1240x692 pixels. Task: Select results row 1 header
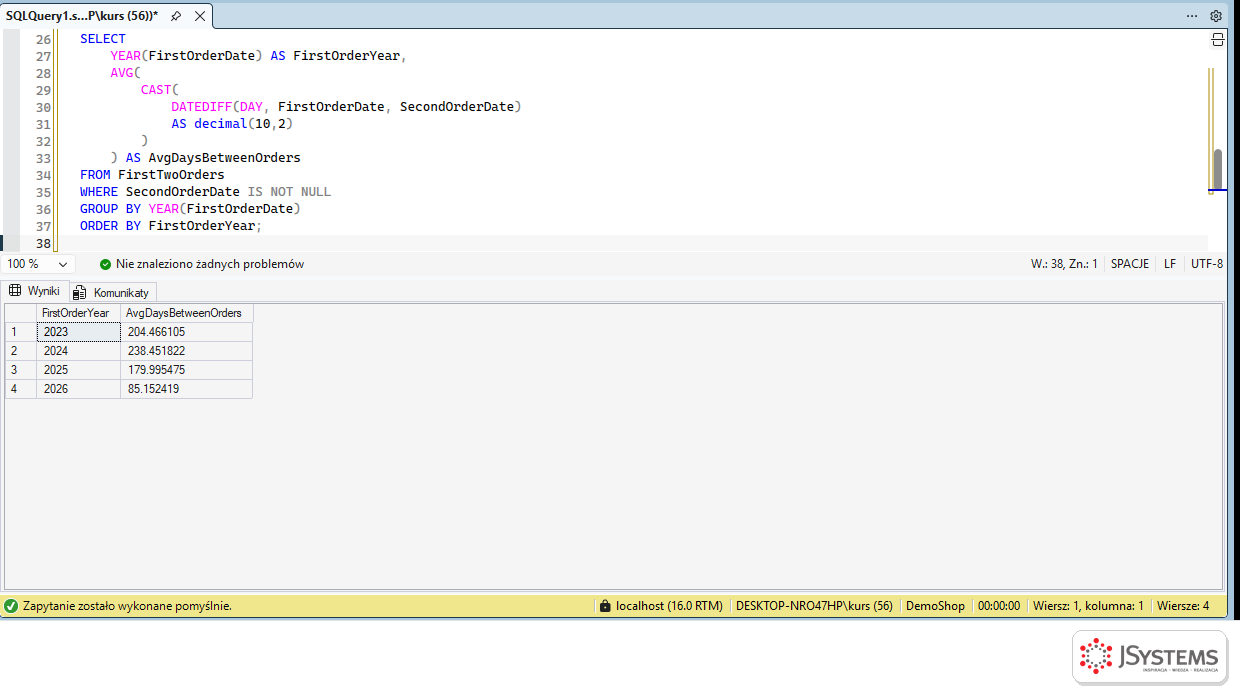[21, 332]
